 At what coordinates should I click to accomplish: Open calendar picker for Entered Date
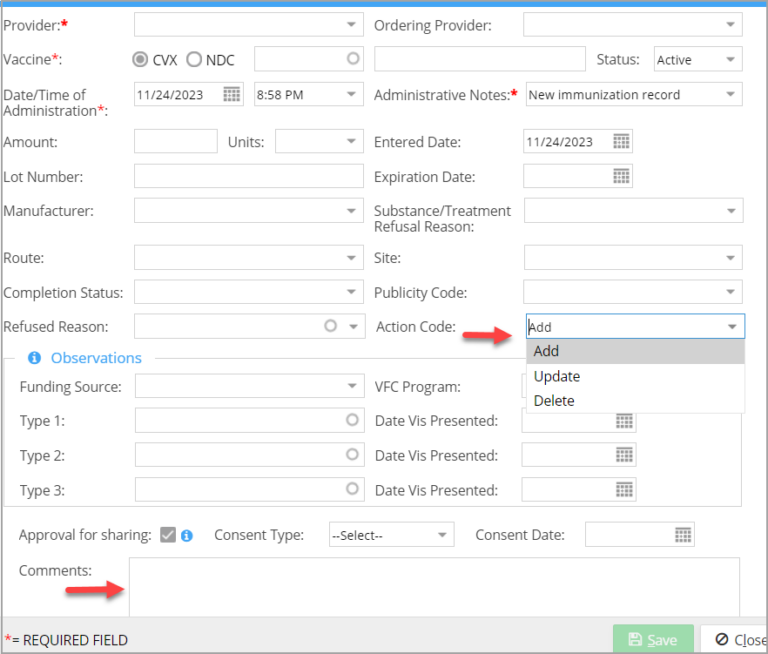621,142
